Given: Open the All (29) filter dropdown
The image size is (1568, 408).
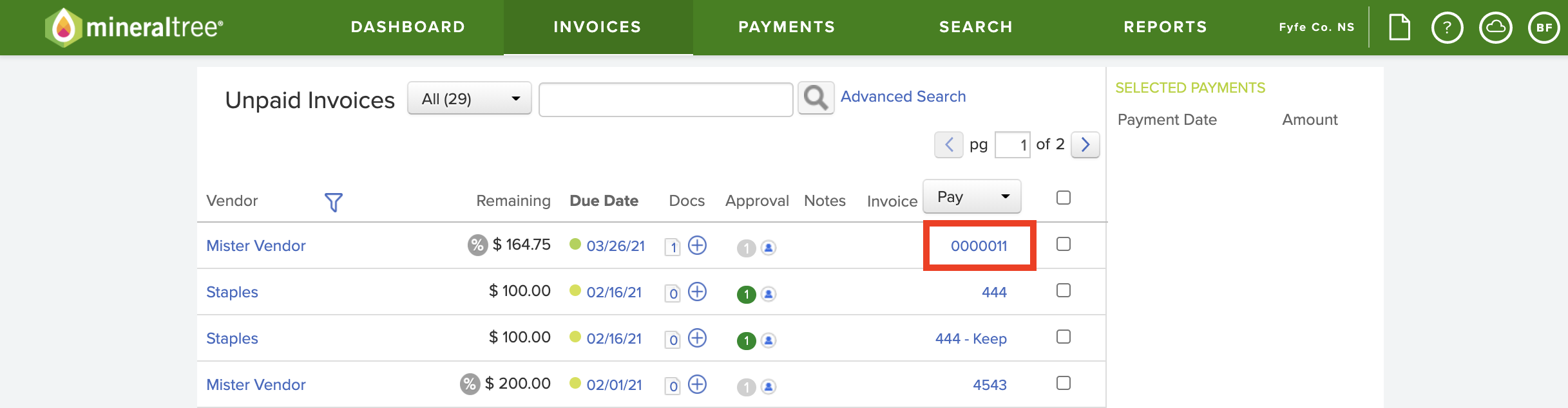Looking at the screenshot, I should pos(469,98).
